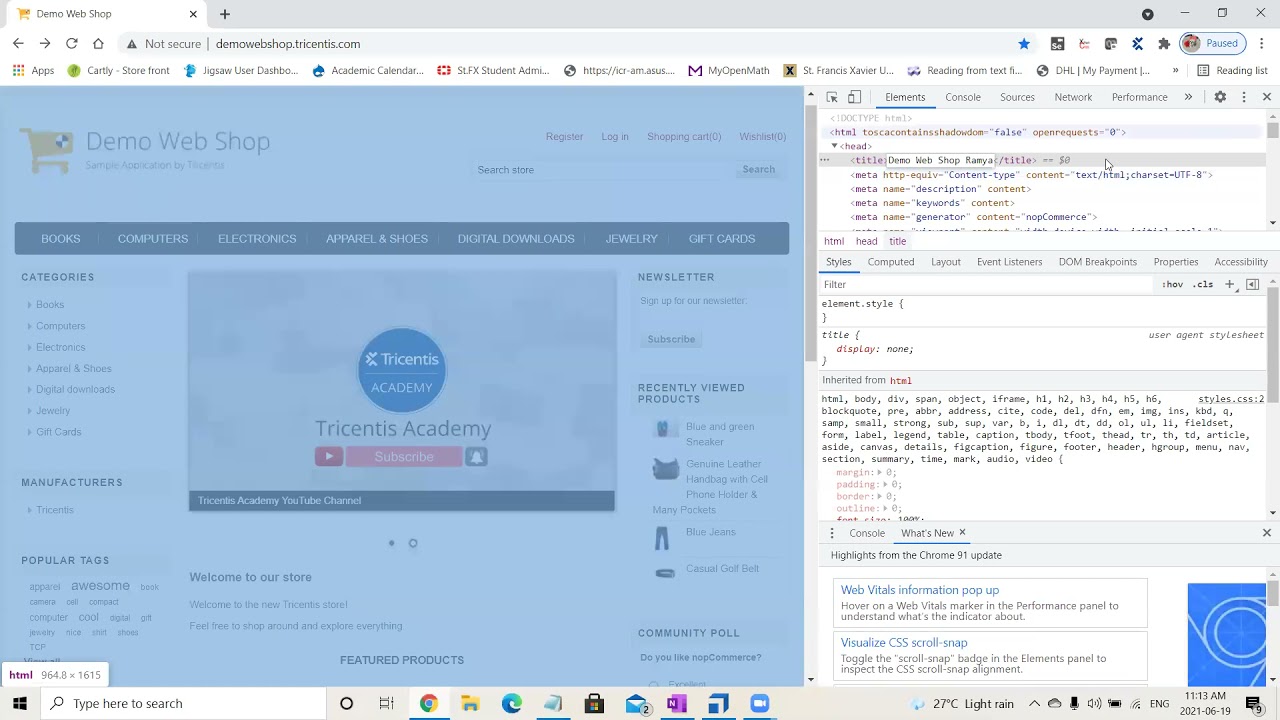This screenshot has width=1280, height=720.
Task: Click the YouTube play icon in the banner
Action: [329, 457]
